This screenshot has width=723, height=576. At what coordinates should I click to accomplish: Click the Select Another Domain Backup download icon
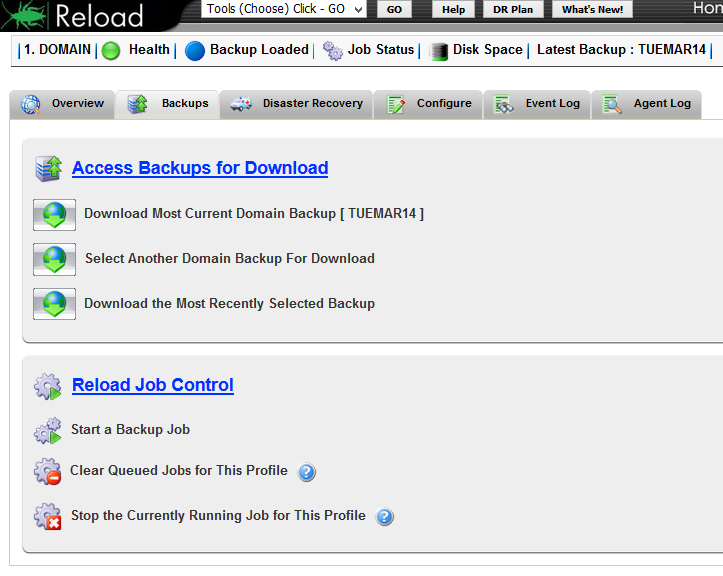pyautogui.click(x=54, y=259)
